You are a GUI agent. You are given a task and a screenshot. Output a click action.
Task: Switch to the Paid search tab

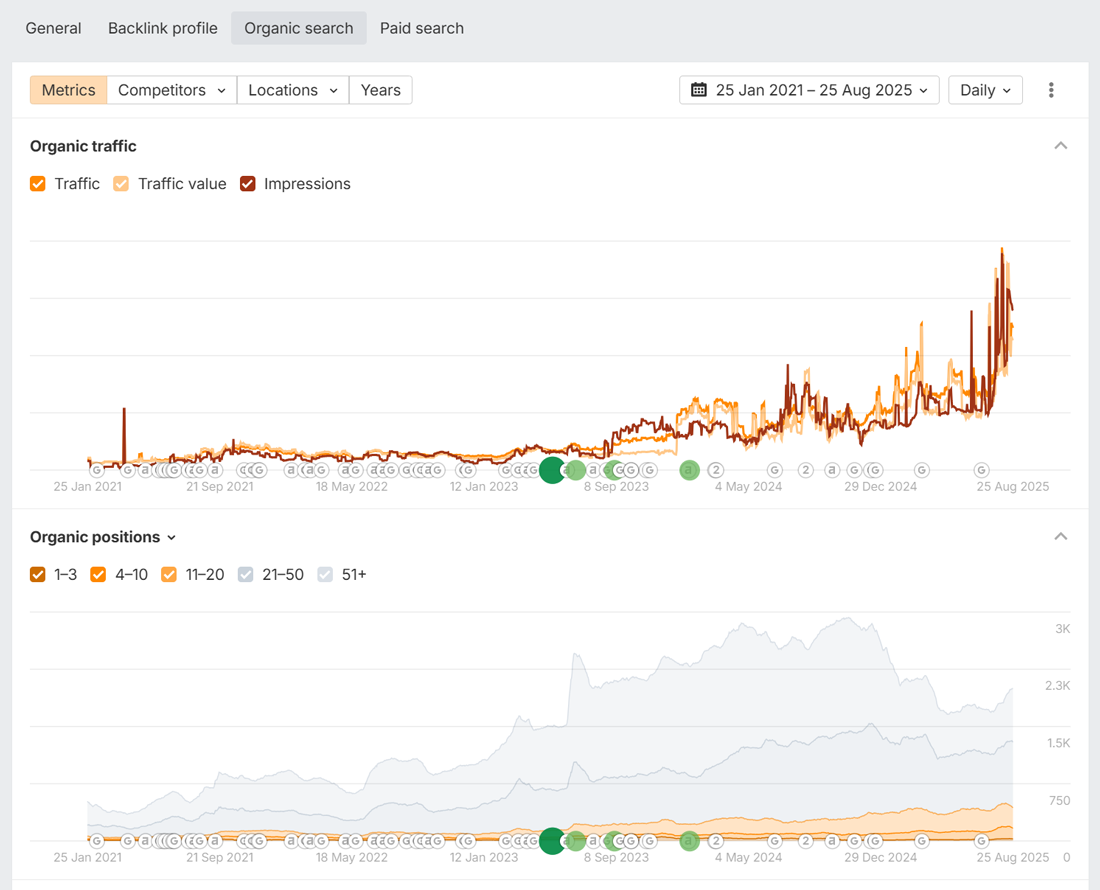click(422, 28)
